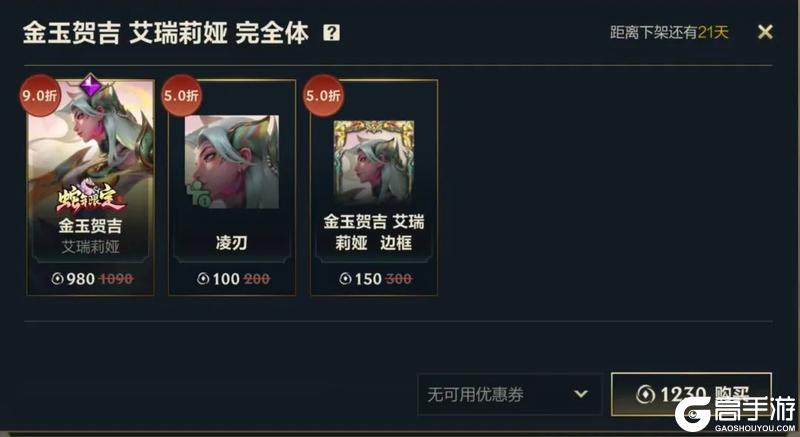The image size is (800, 437).
Task: Open the 无可用优惠券 coupon dropdown
Action: 510,394
